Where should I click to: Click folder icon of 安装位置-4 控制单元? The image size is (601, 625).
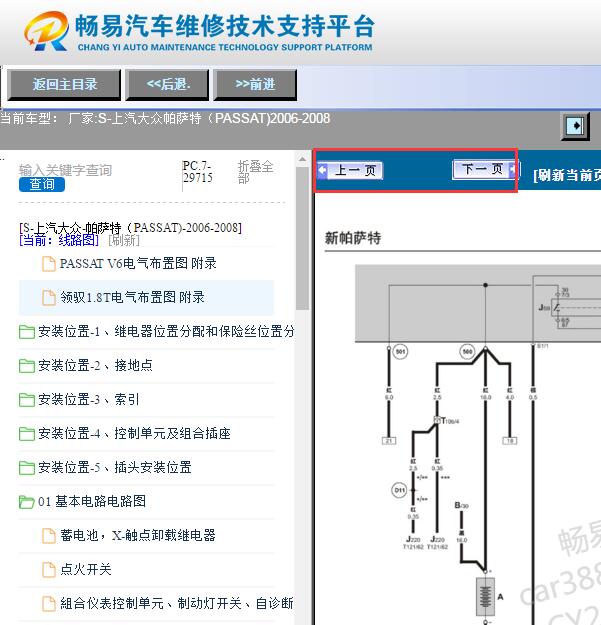[x=27, y=434]
